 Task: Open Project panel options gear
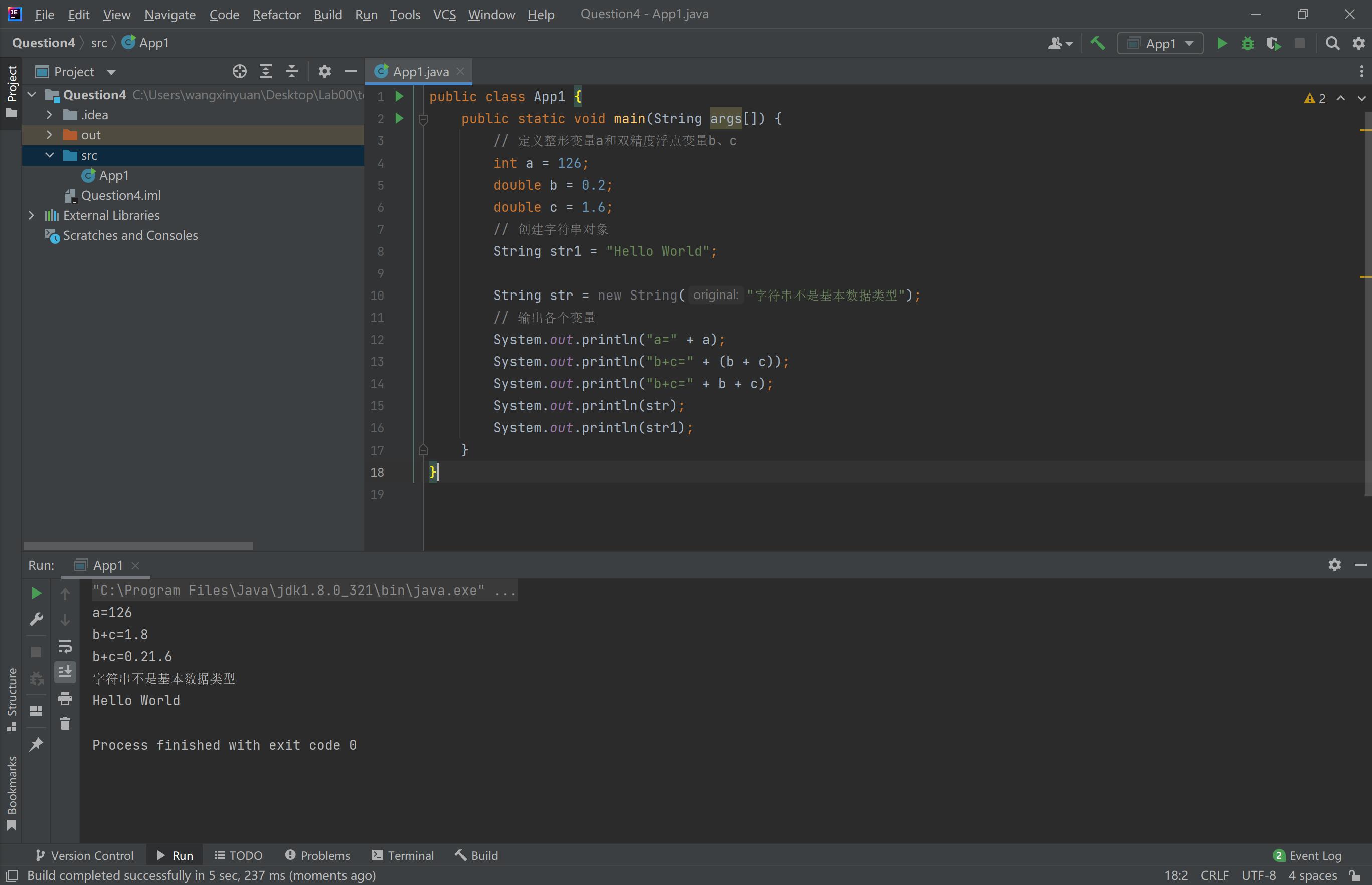click(324, 72)
